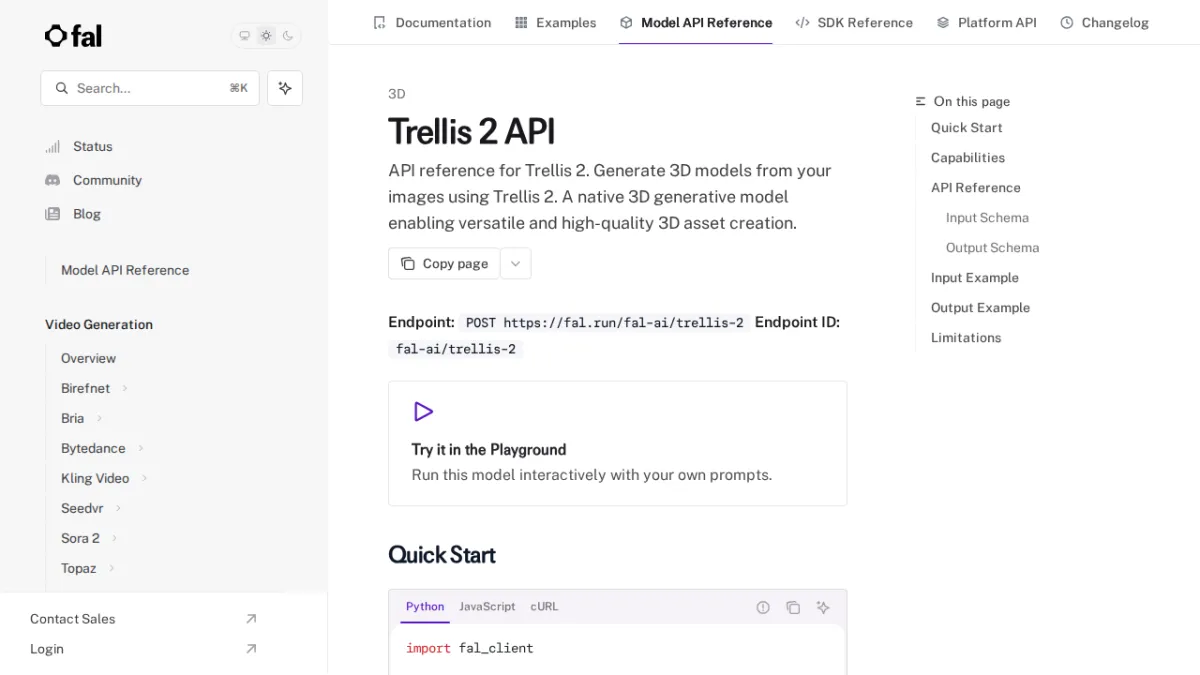Open the Status link

tap(93, 146)
